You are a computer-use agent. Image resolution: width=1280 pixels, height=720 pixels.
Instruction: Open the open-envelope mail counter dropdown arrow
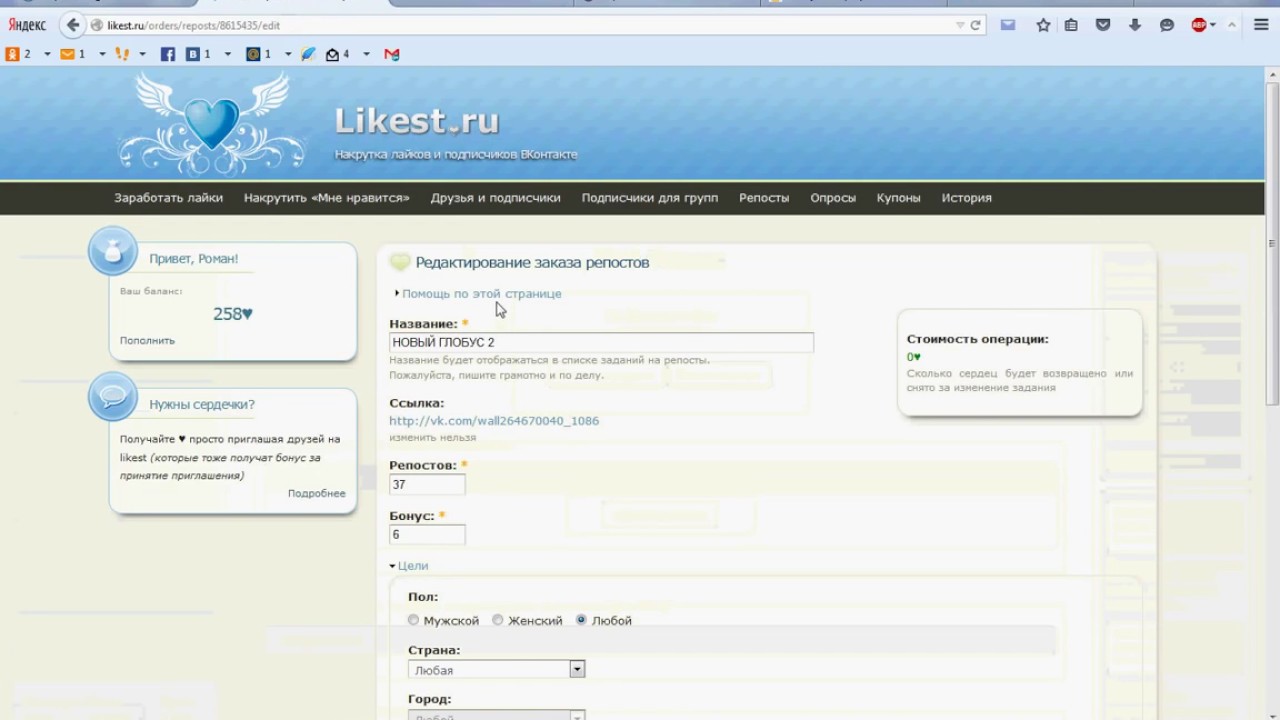click(366, 54)
